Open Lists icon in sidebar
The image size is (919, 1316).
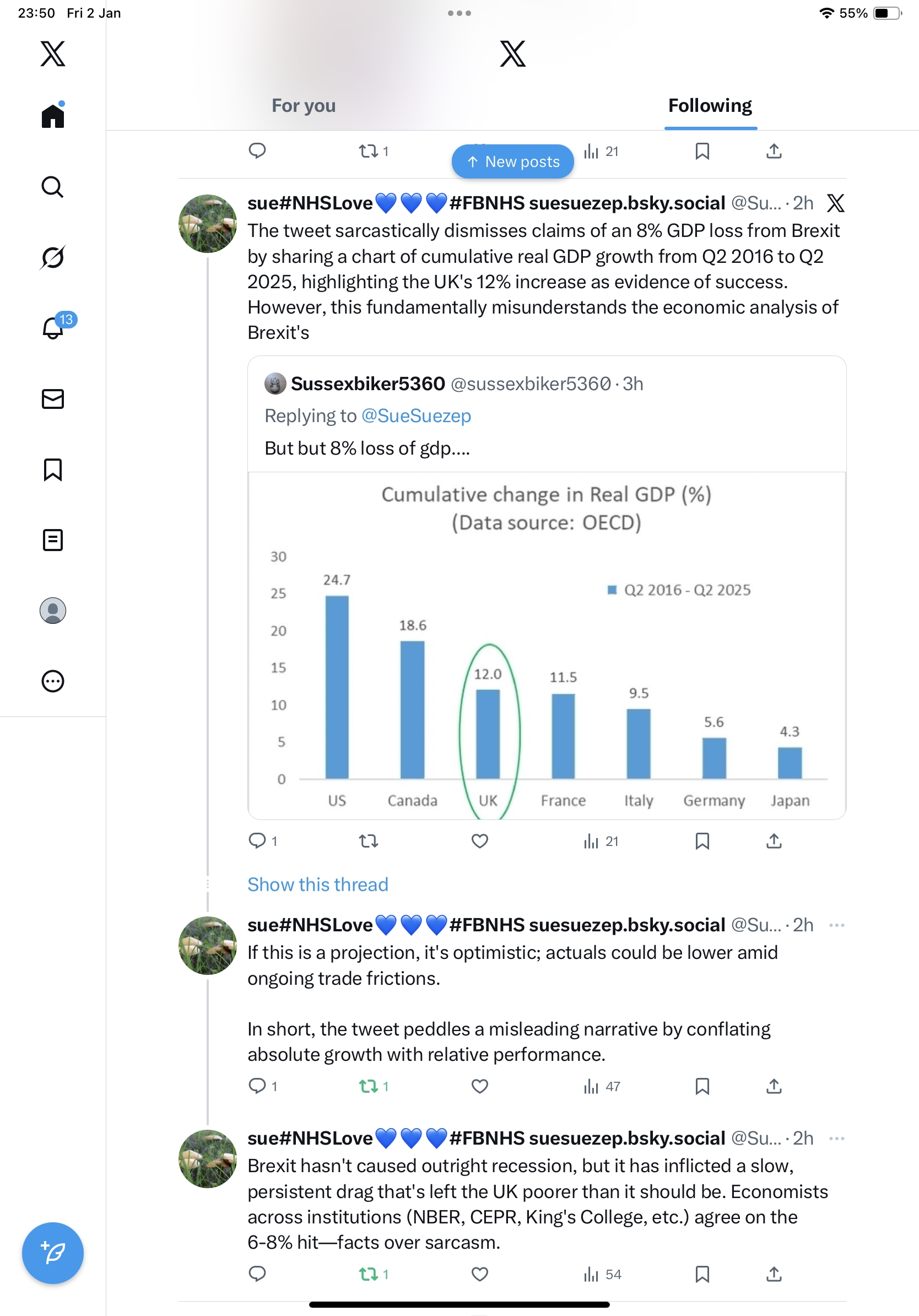(52, 540)
